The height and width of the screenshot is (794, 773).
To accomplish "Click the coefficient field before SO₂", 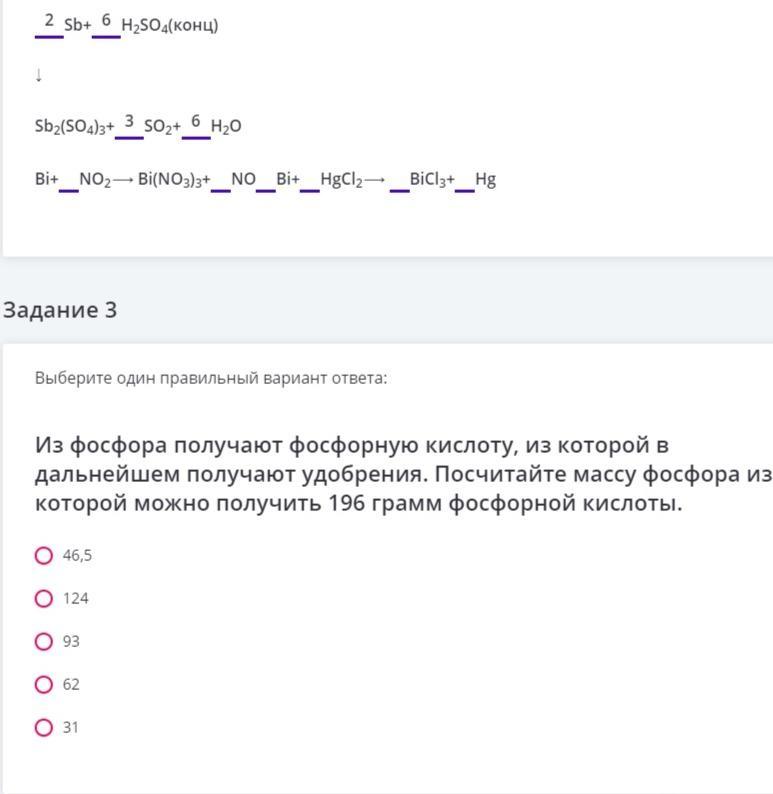I will click(x=129, y=124).
